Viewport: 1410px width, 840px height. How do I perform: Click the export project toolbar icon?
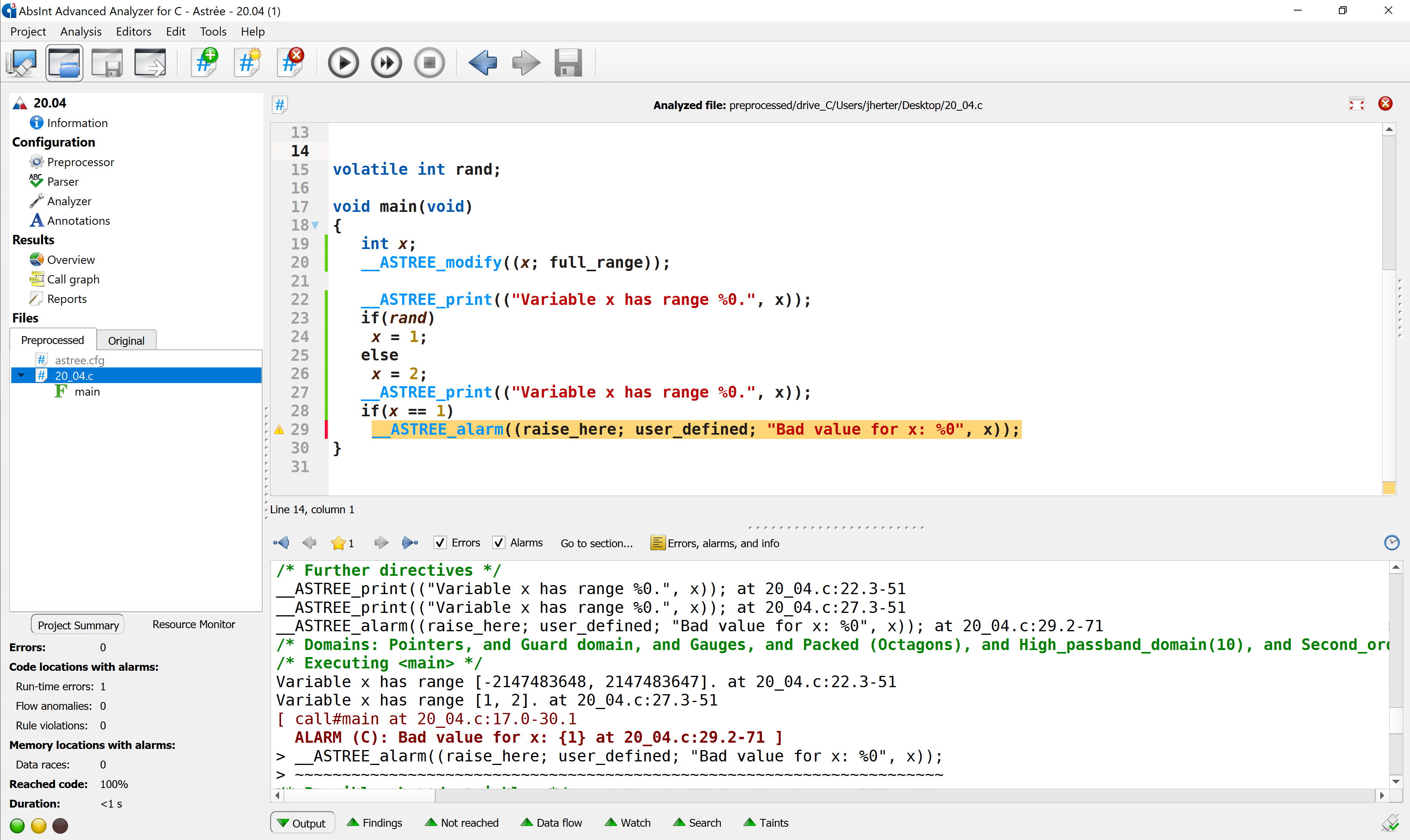150,62
